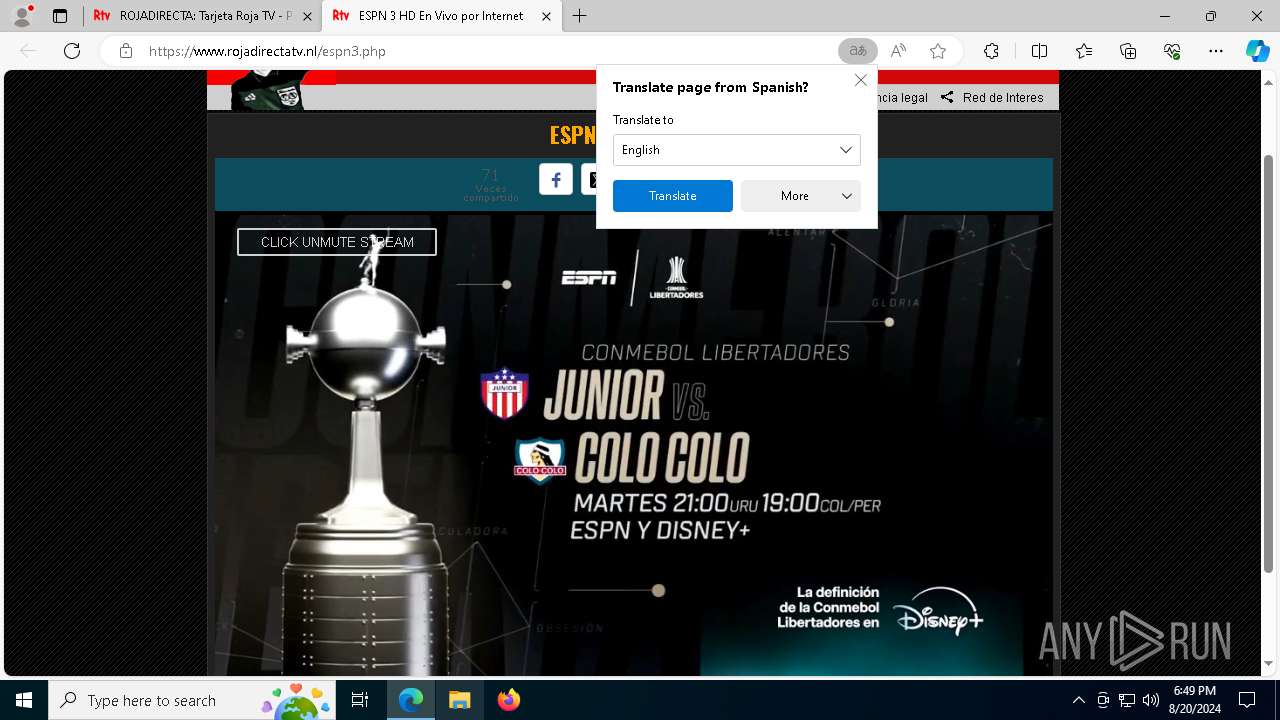
Task: Add this page to favorites star
Action: tap(938, 51)
